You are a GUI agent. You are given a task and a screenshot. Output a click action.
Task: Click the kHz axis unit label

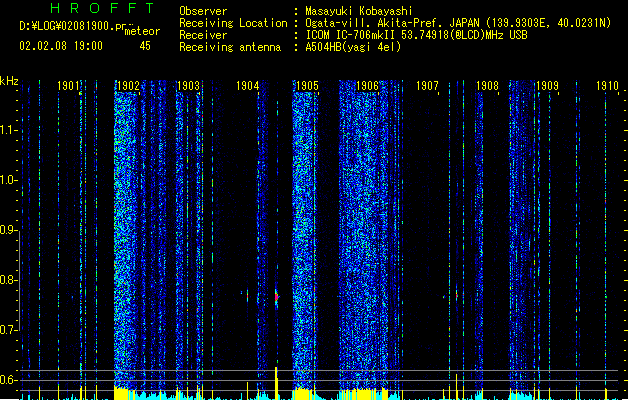tap(9, 81)
